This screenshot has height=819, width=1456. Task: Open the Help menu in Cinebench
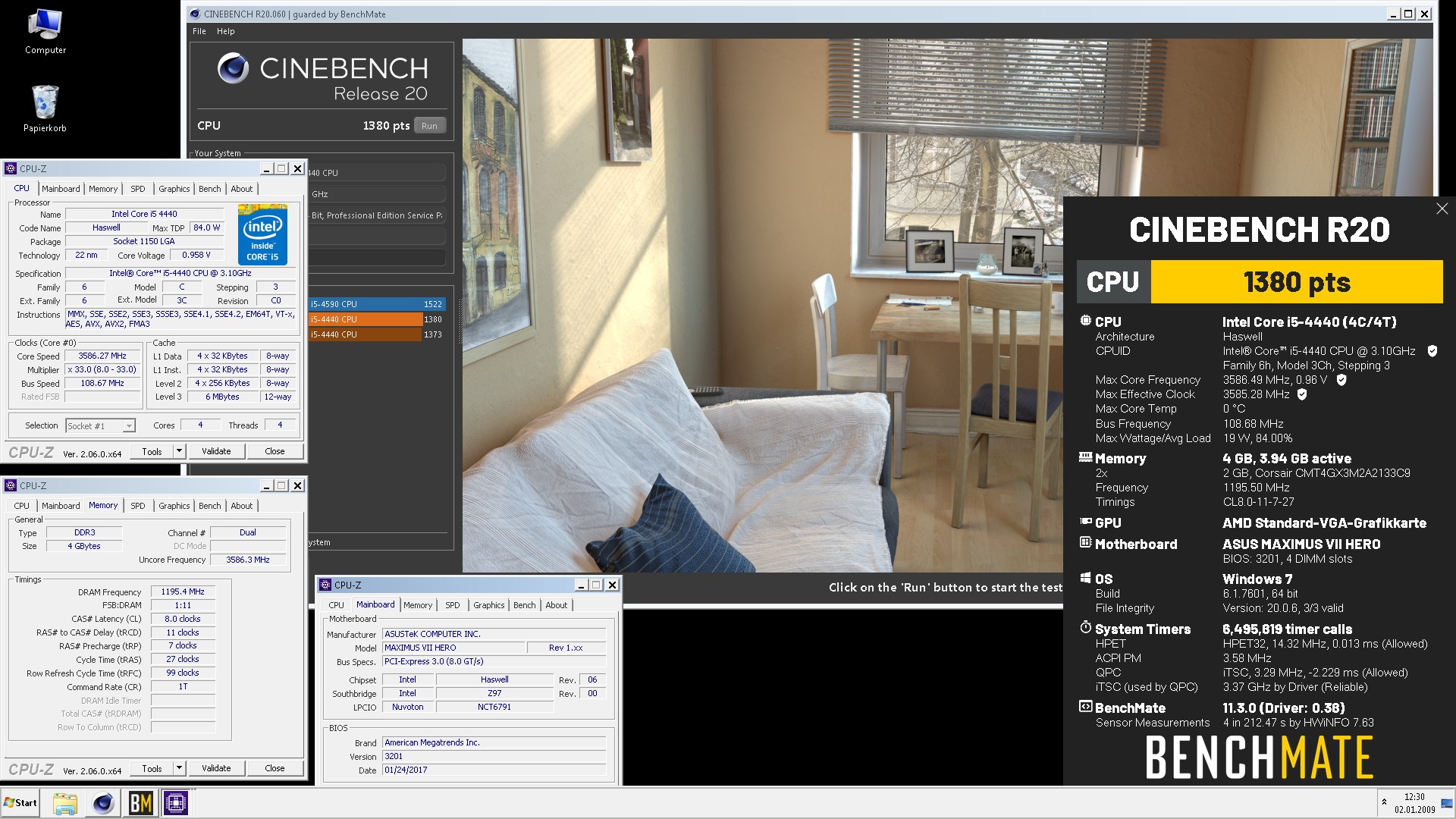click(x=226, y=31)
